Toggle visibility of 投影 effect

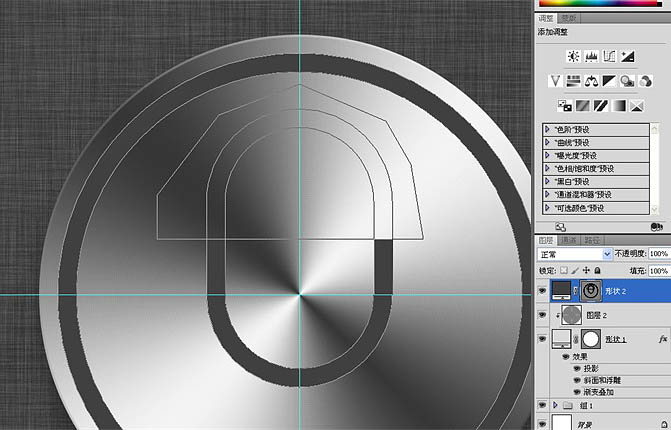(577, 368)
